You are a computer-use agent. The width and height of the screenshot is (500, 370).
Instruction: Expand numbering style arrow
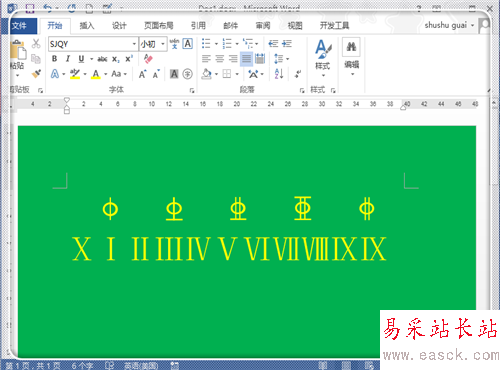pos(237,44)
